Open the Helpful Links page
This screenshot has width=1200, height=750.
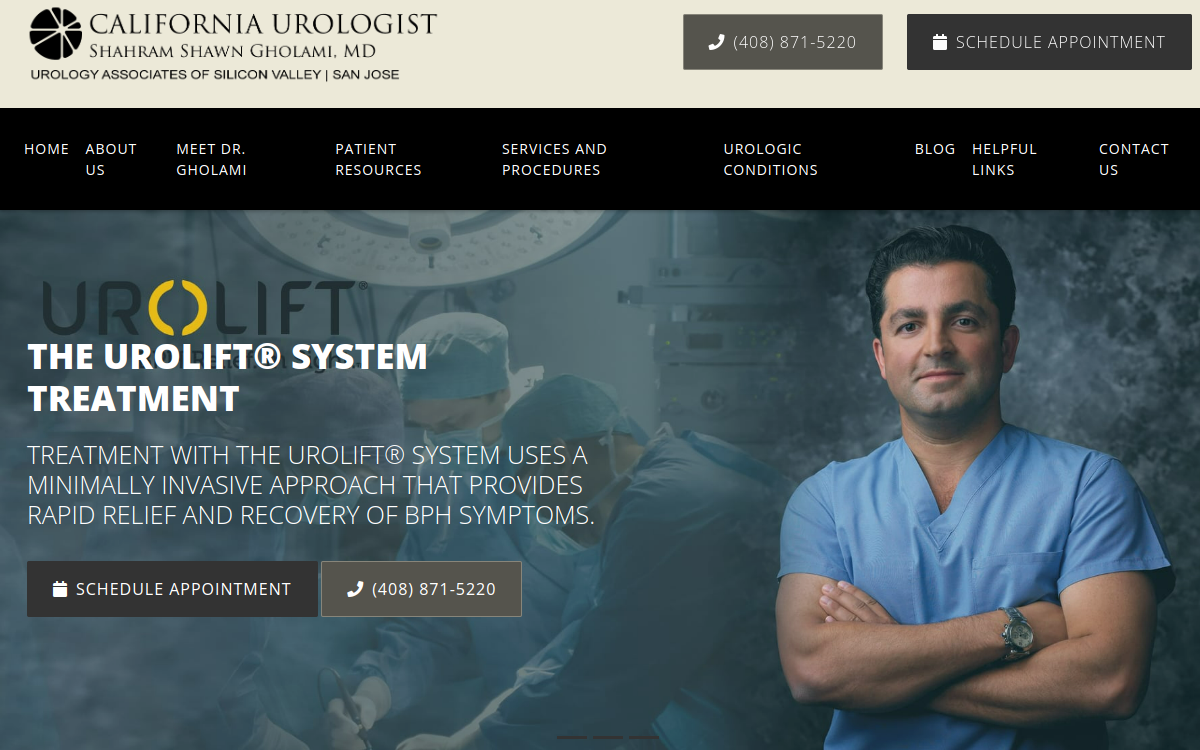(1004, 159)
